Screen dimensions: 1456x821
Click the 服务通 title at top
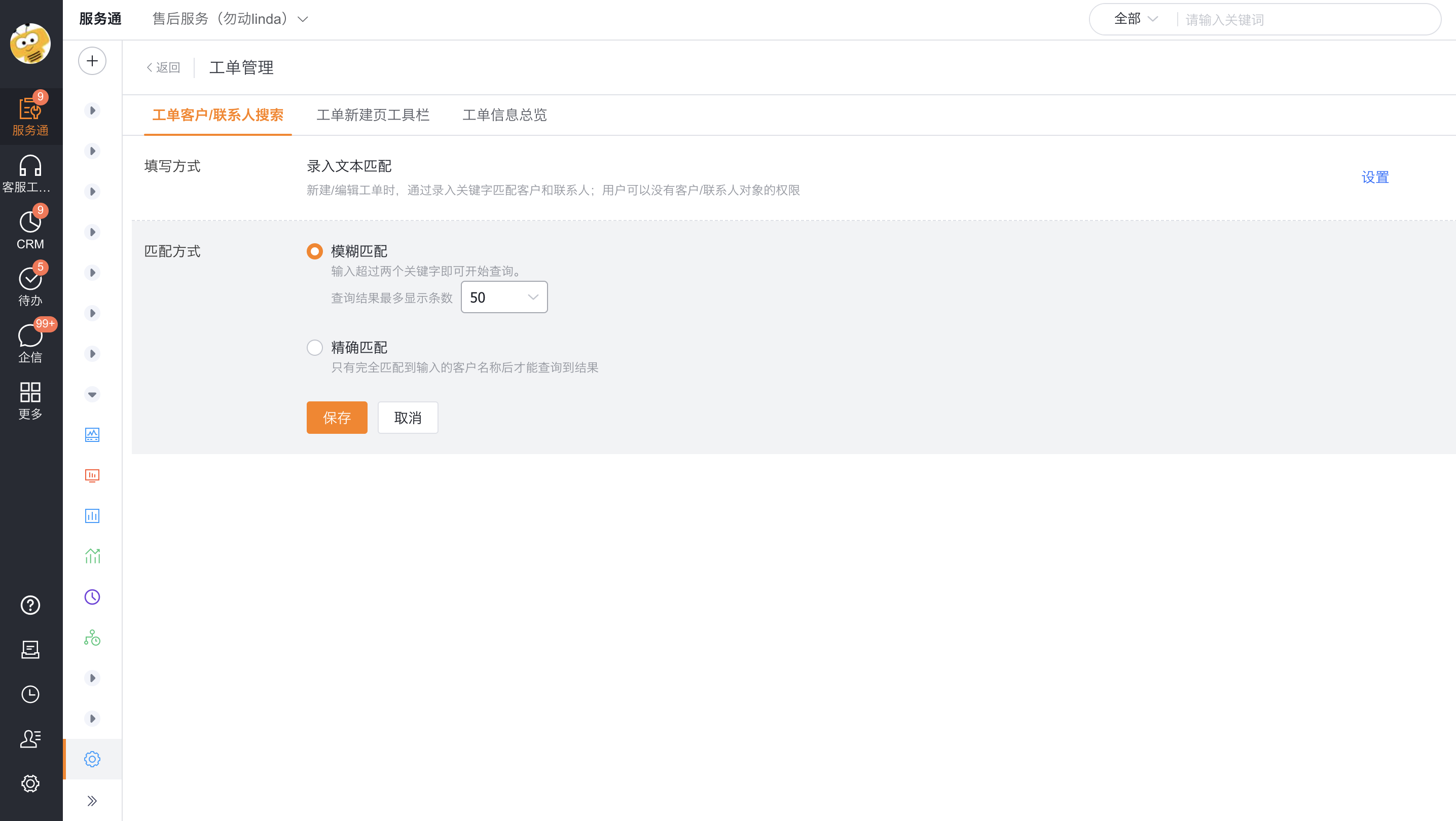pyautogui.click(x=100, y=19)
